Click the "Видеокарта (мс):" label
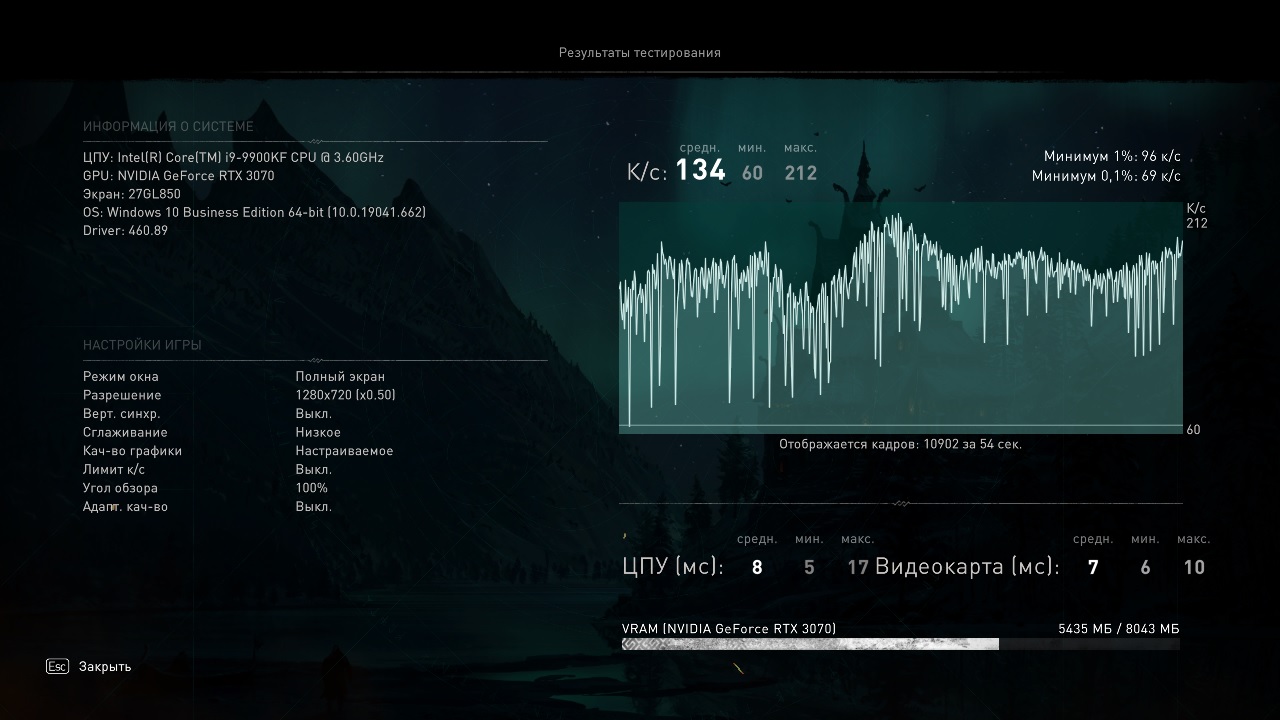Screen dimensions: 1280x720 click(x=967, y=567)
